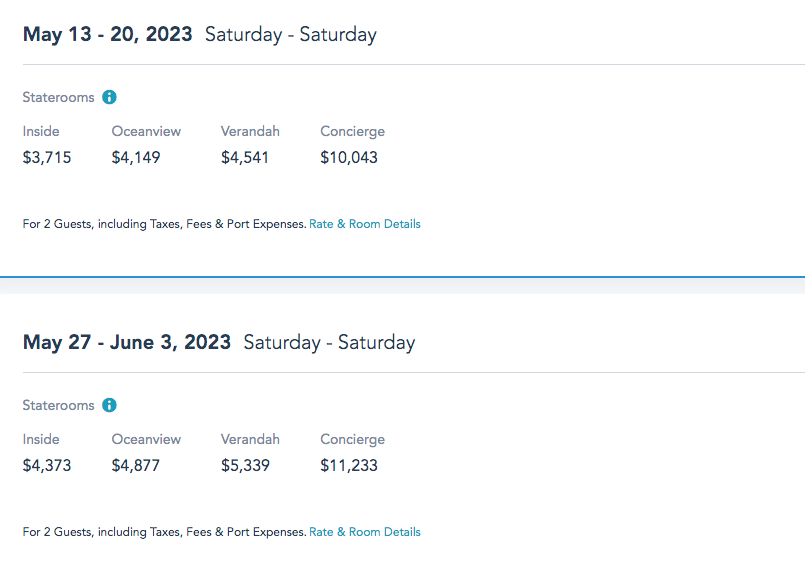Click Staterooms label under May 27 - June 3
Screen dimensions: 805x572
click(58, 405)
